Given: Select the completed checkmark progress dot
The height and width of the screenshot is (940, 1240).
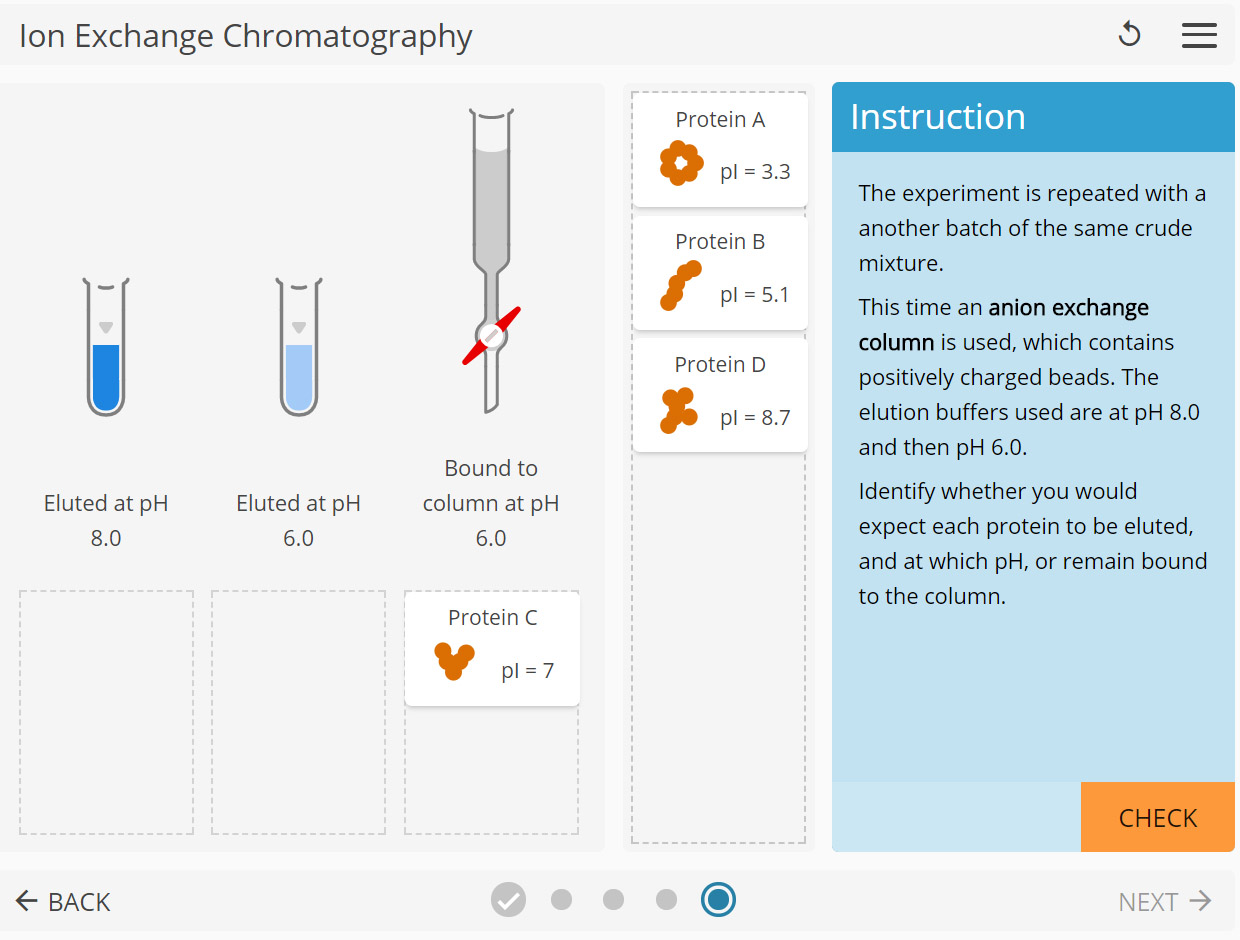Looking at the screenshot, I should [x=508, y=900].
